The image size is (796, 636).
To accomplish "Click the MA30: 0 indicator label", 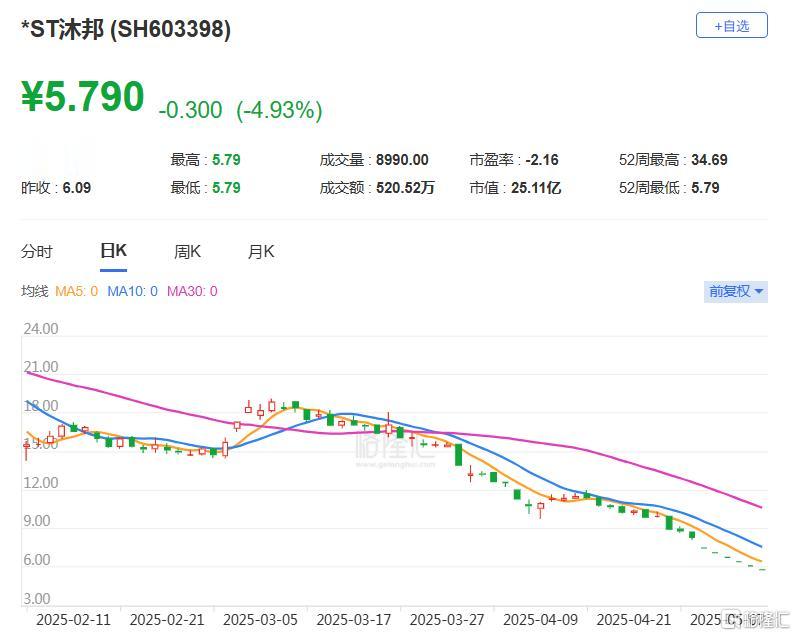I will 192,291.
